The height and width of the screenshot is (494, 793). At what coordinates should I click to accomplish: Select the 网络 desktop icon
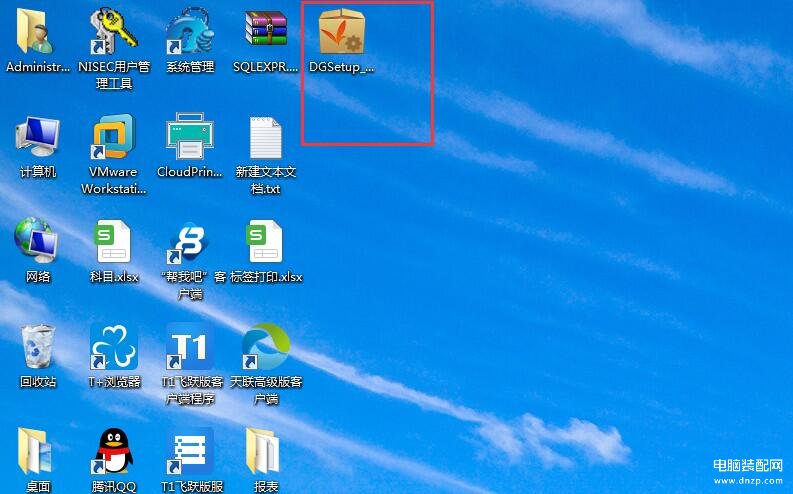tap(36, 240)
